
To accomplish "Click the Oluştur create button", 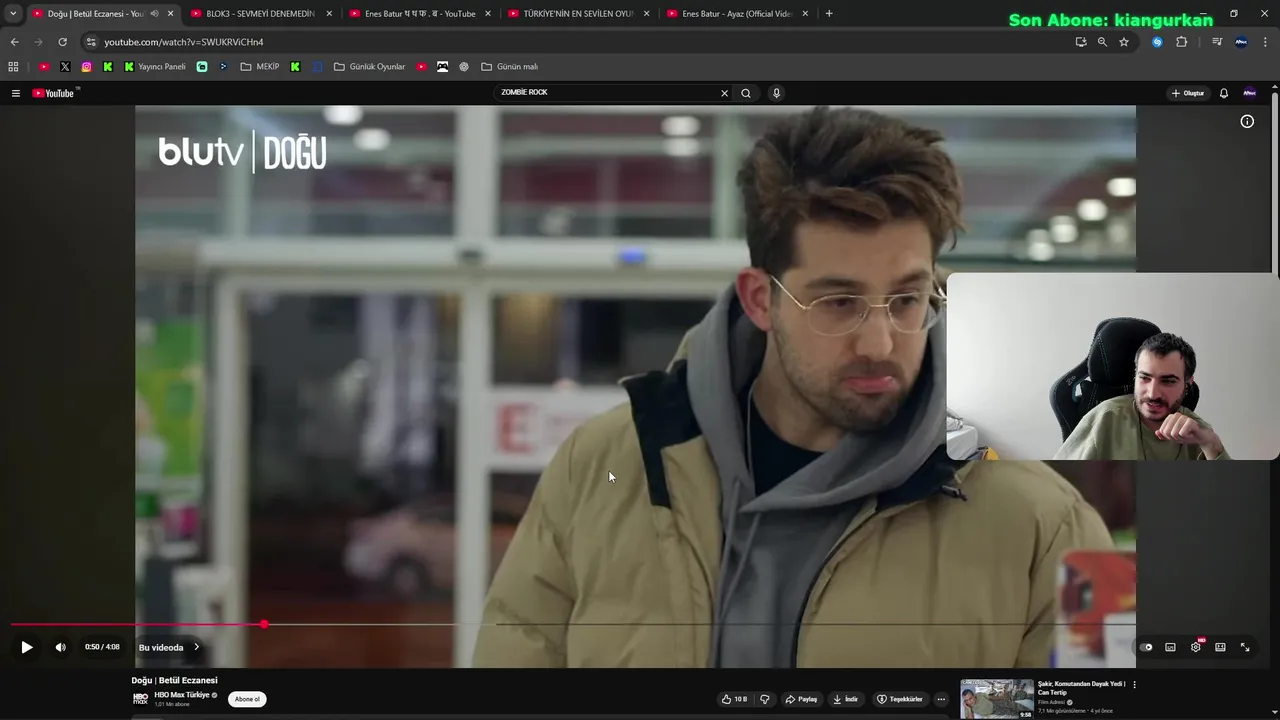I will click(1188, 93).
